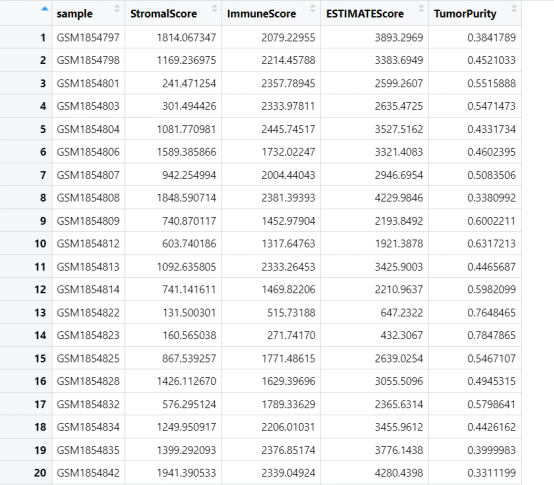The height and width of the screenshot is (485, 554).
Task: Select ESTIMATEScore value 4229.9846
Action: pos(399,198)
